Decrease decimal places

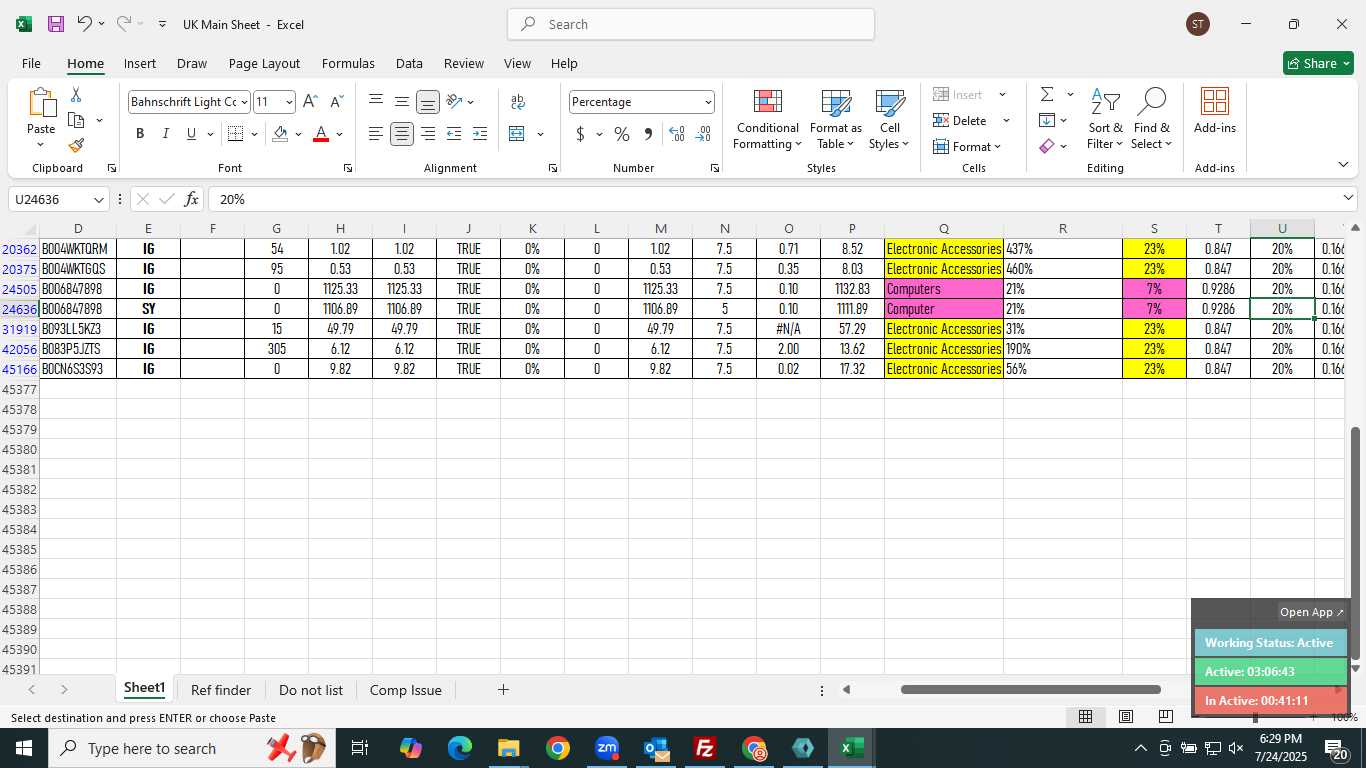click(x=703, y=134)
